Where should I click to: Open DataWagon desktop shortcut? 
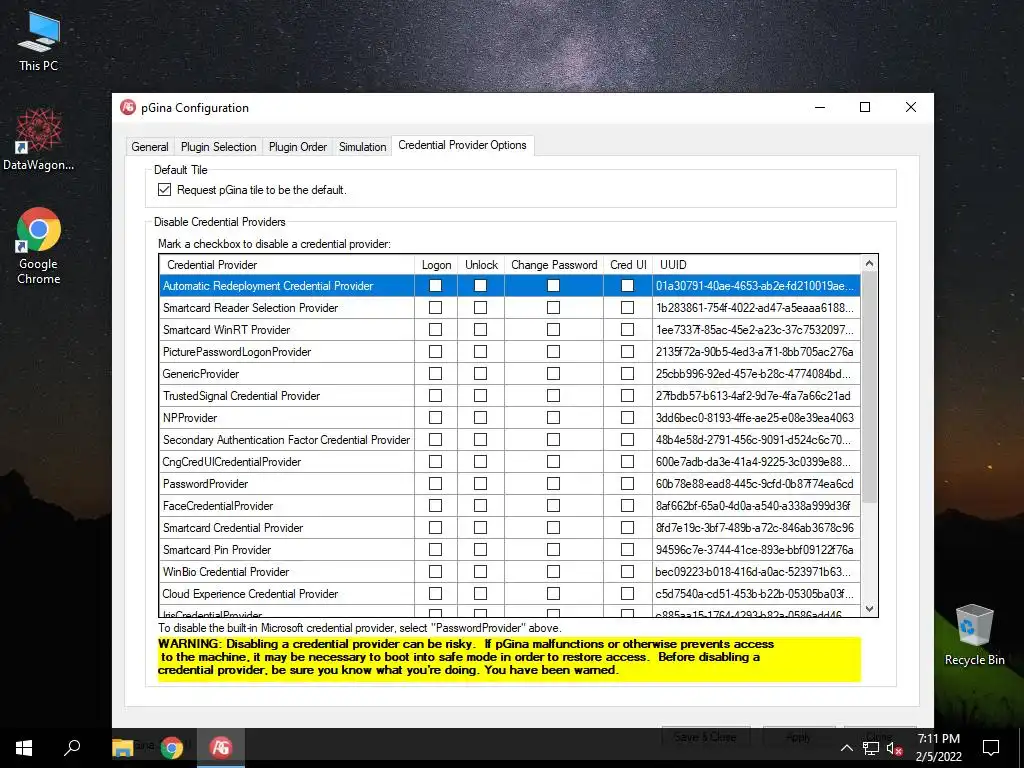click(x=39, y=140)
